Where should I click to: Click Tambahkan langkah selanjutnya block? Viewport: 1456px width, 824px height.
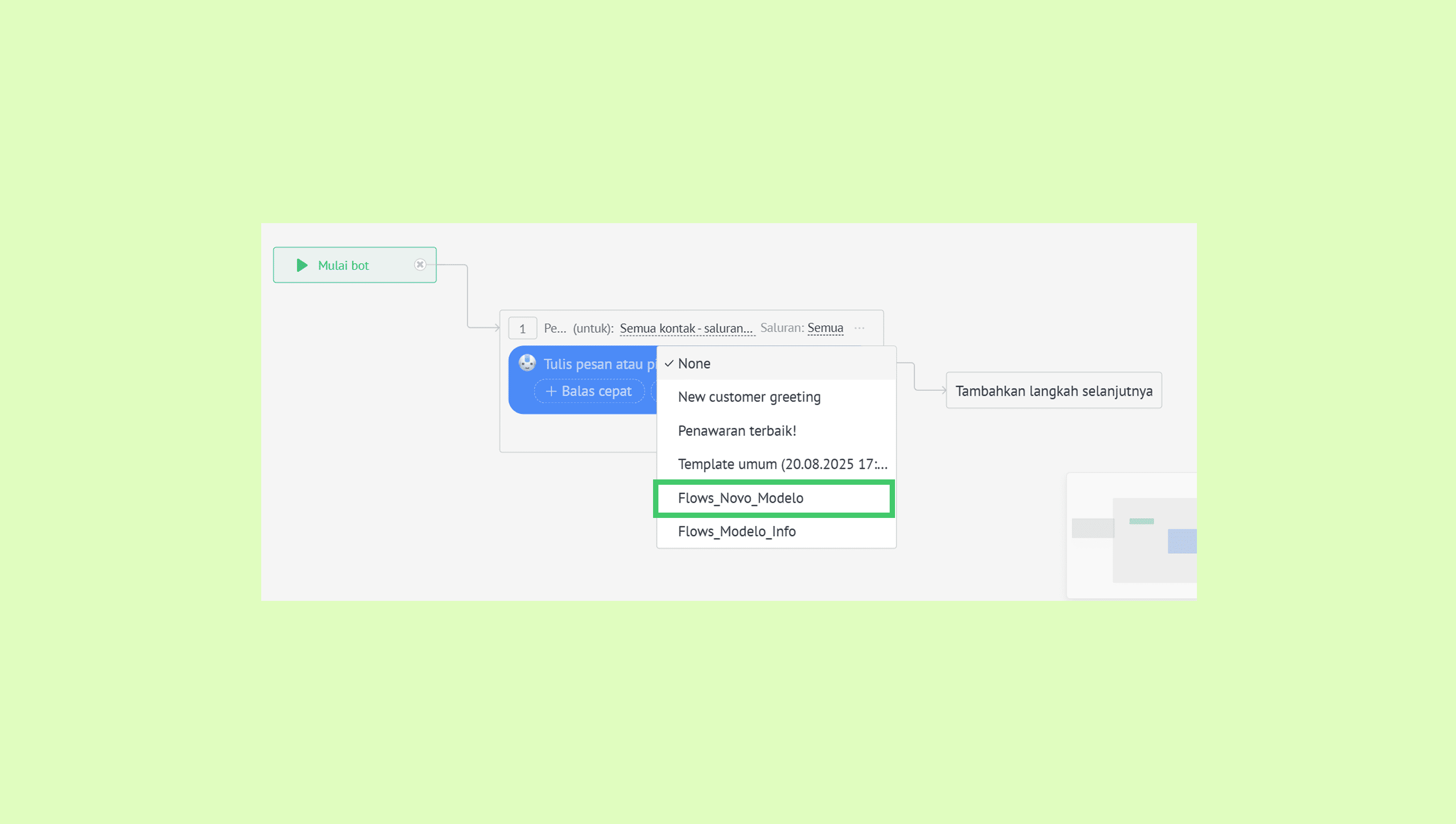point(1053,391)
